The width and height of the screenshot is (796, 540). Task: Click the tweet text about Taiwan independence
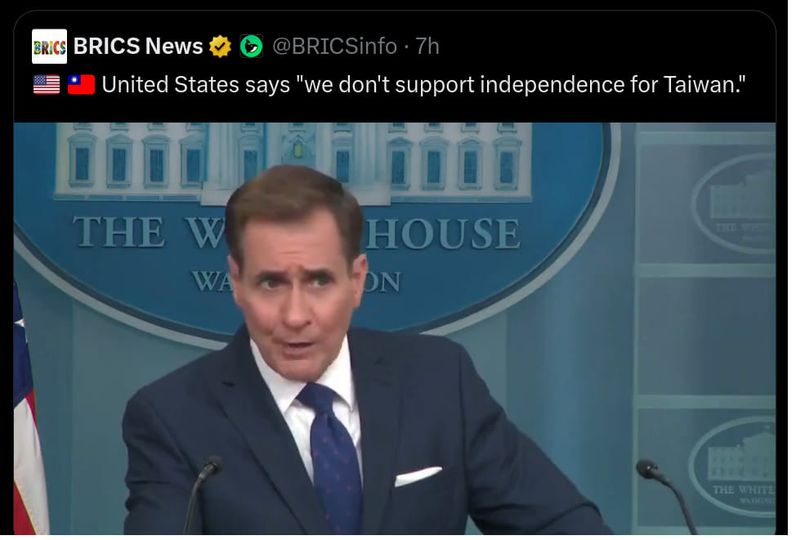[x=424, y=85]
